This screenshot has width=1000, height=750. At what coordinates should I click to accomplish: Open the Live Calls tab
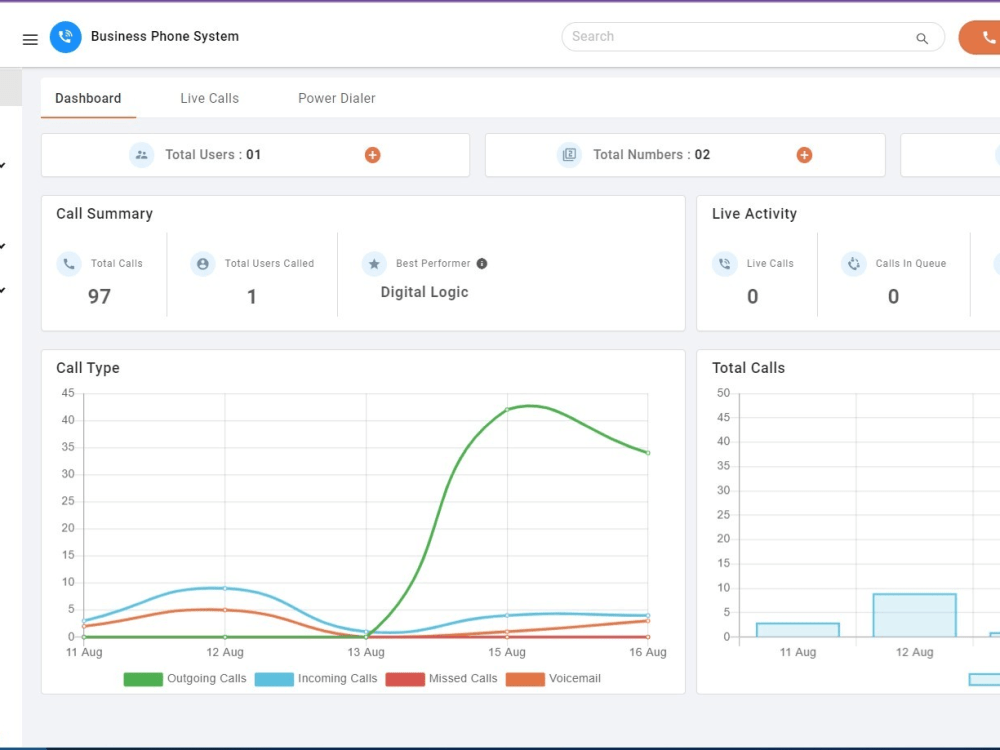(209, 98)
